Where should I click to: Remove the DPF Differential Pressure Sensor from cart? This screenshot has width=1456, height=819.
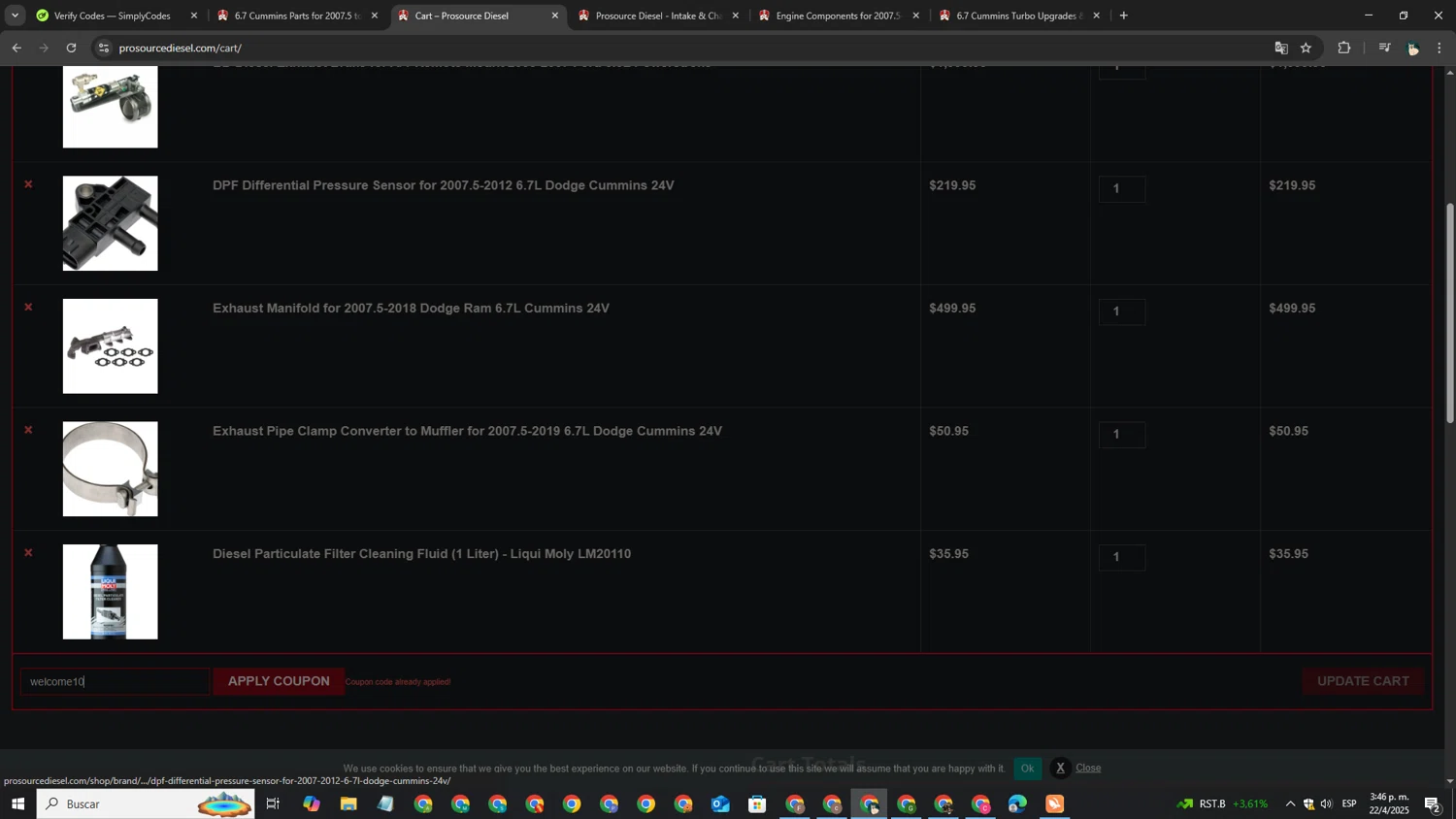pyautogui.click(x=28, y=184)
